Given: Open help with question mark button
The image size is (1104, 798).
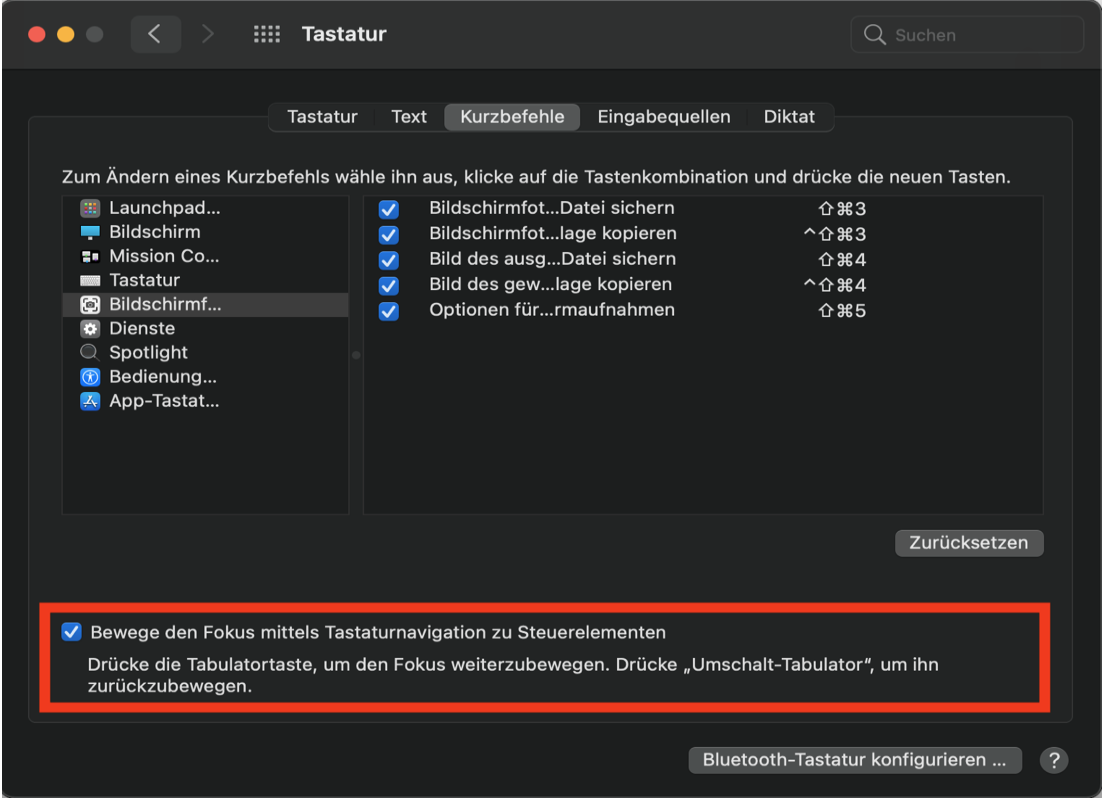Looking at the screenshot, I should point(1053,760).
